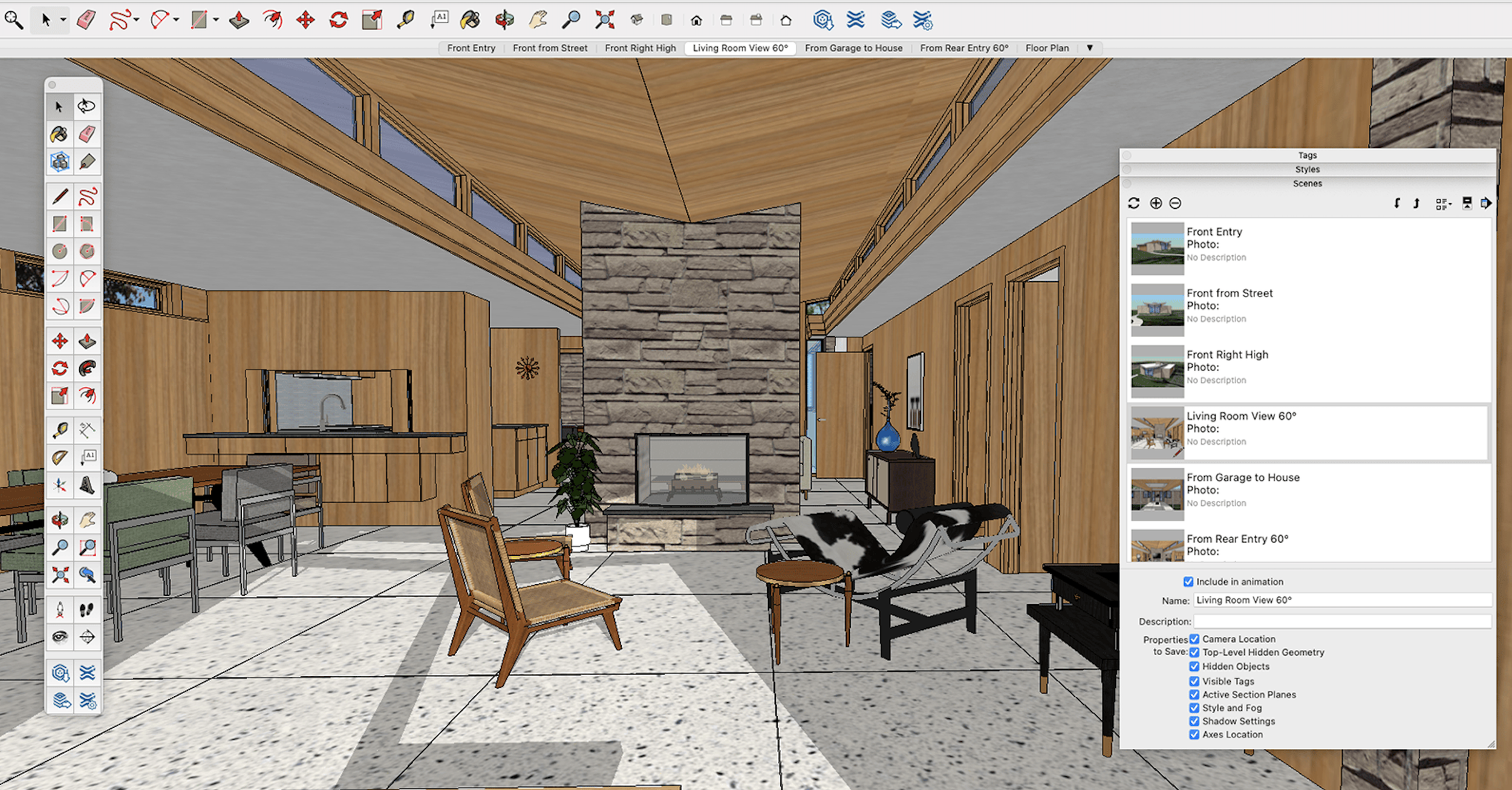Open the Floor Plan scene tab
The width and height of the screenshot is (1512, 790).
click(1047, 48)
